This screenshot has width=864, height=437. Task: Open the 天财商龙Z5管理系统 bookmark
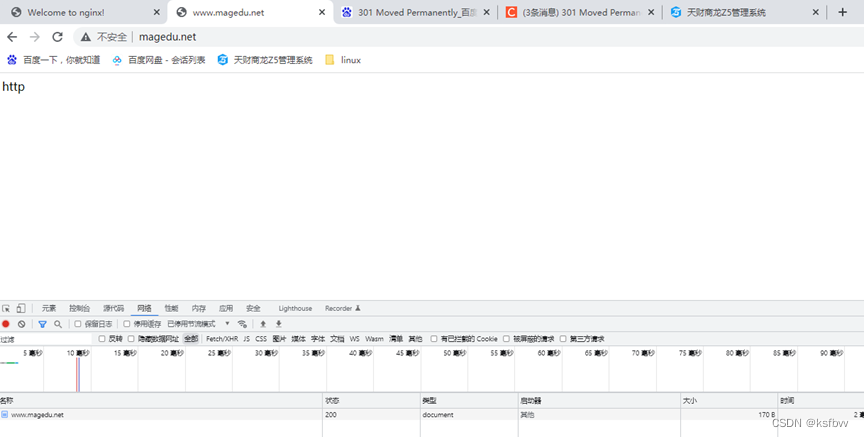pyautogui.click(x=265, y=60)
